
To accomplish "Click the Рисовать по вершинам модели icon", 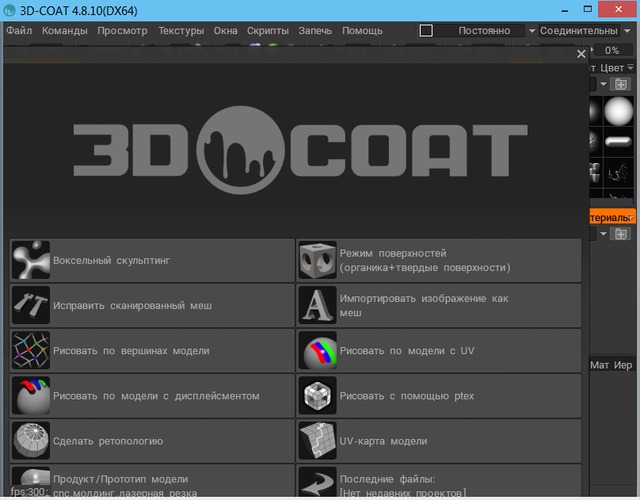I will [31, 351].
